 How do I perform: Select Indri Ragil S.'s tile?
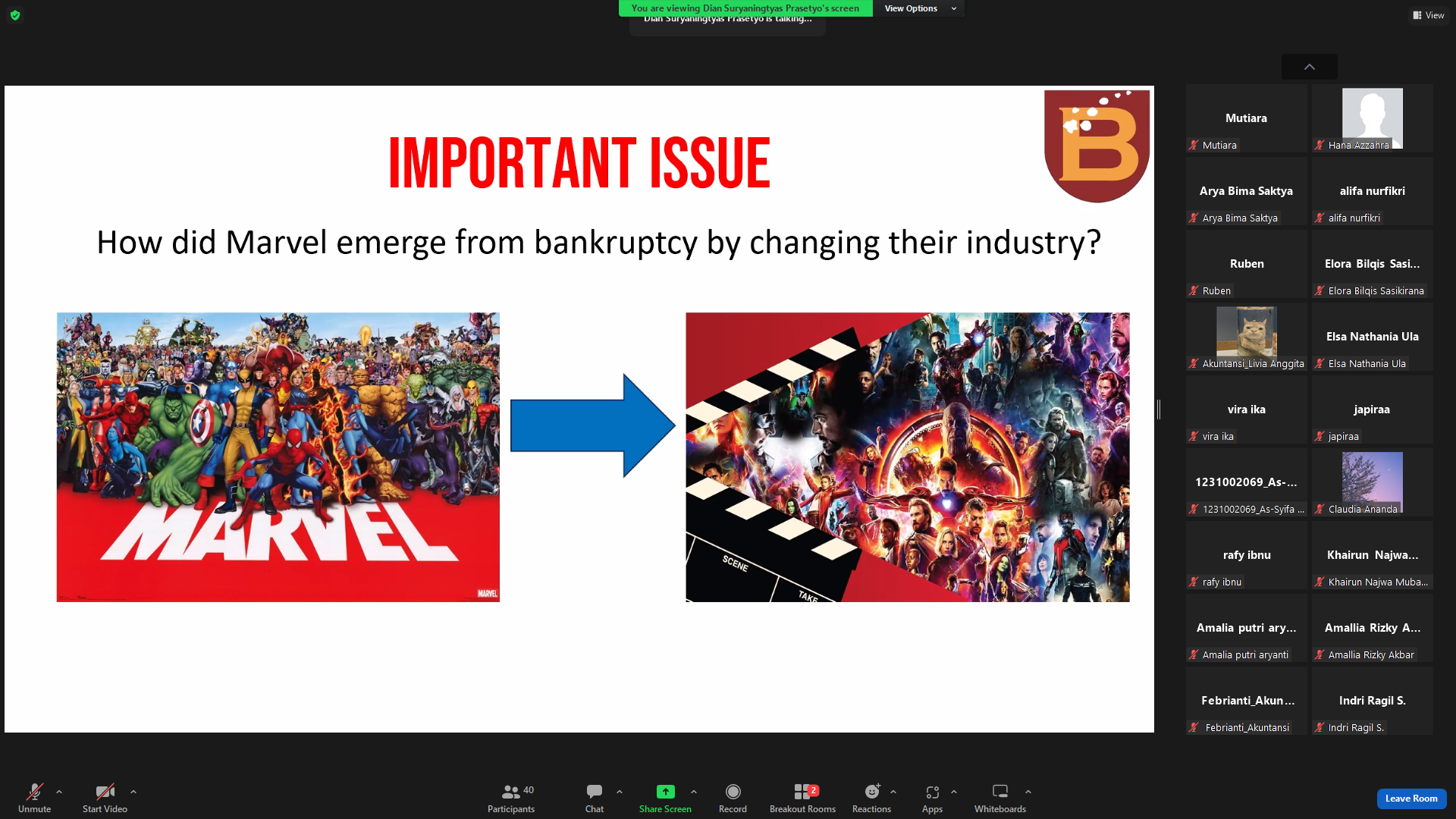coord(1373,701)
